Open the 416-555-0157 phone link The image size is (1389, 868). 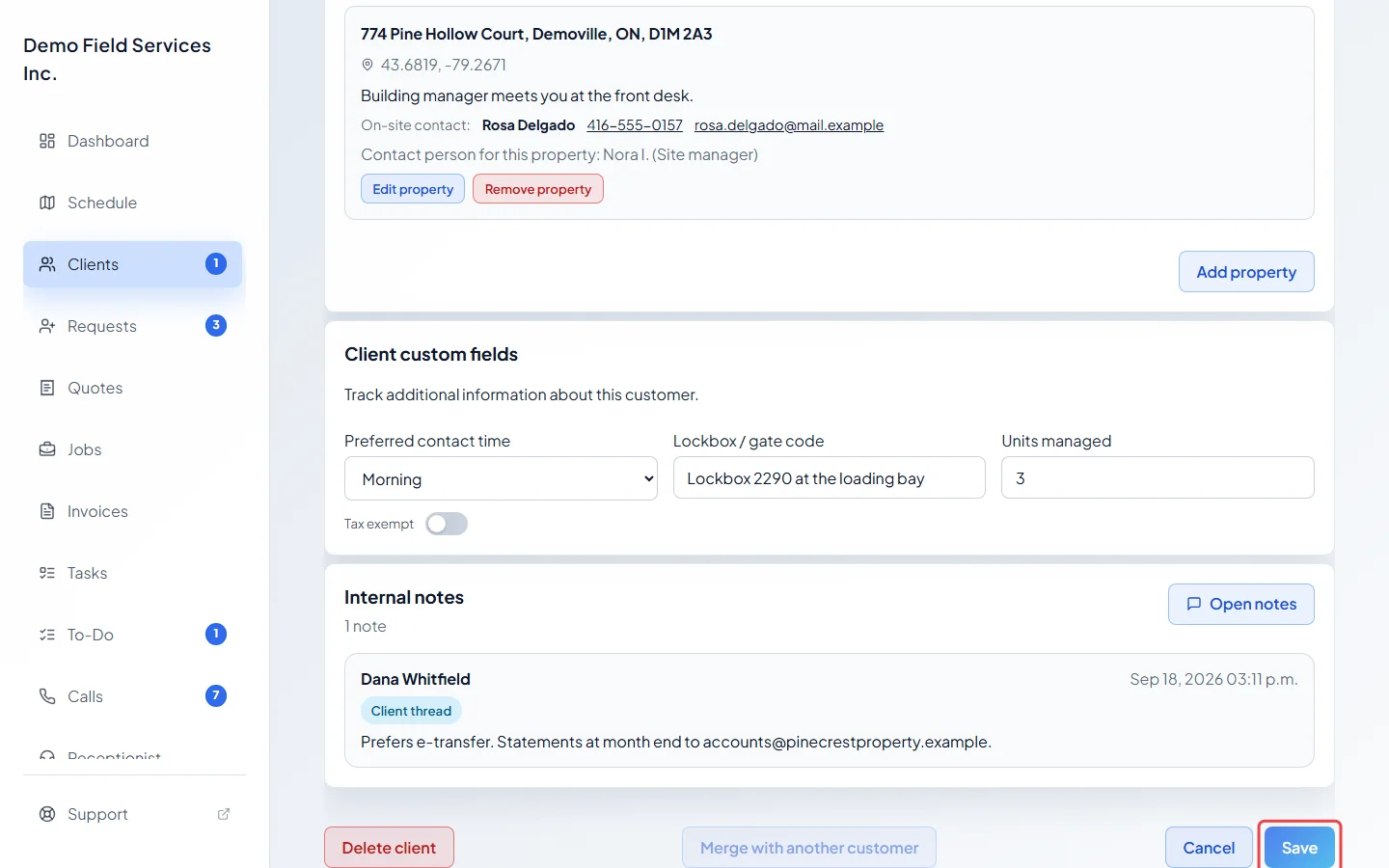[635, 125]
